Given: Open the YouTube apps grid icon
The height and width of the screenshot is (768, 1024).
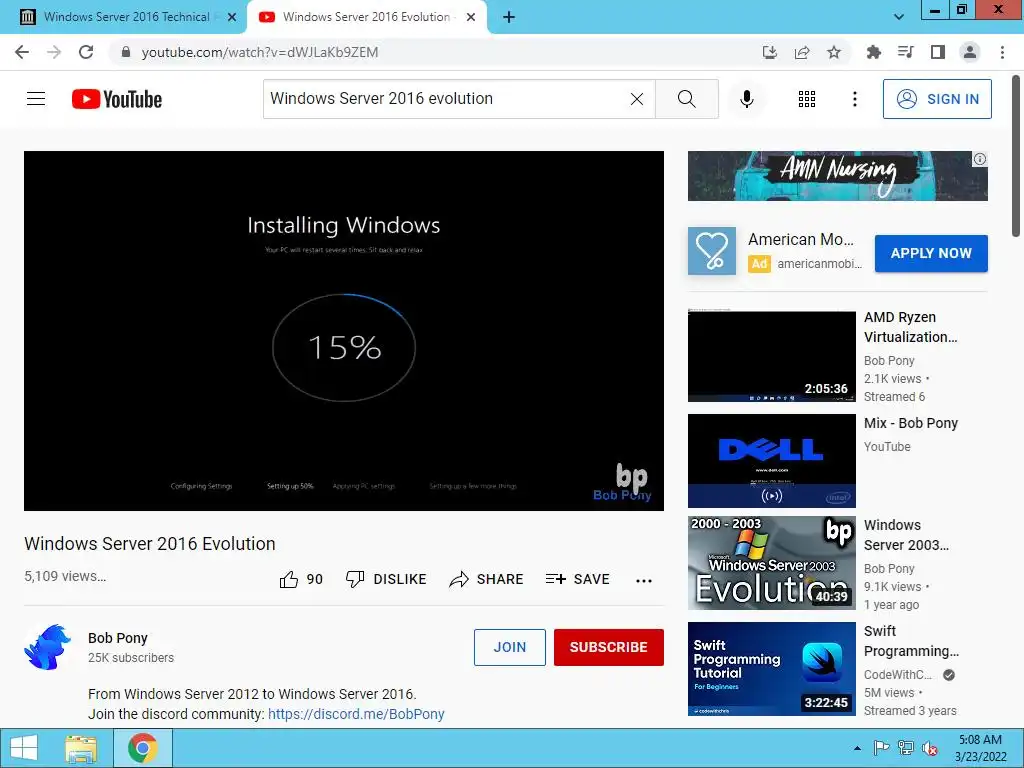Looking at the screenshot, I should 807,99.
